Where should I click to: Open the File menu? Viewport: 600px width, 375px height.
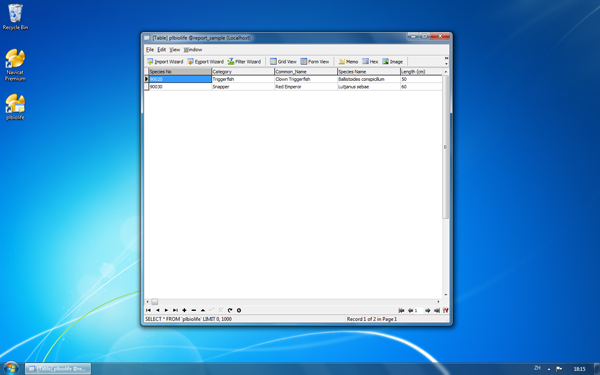[150, 50]
